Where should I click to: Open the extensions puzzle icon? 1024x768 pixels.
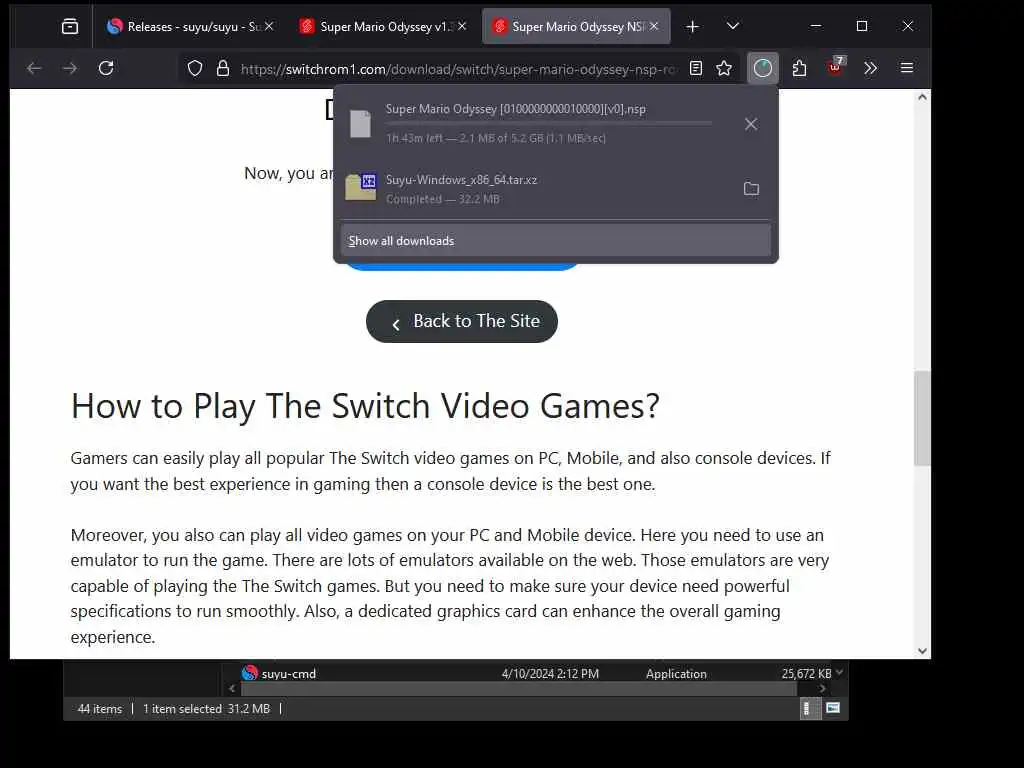799,68
